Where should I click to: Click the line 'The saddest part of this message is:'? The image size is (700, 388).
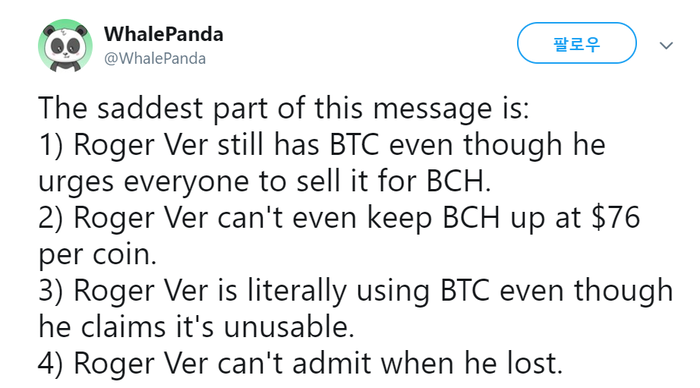(x=283, y=108)
